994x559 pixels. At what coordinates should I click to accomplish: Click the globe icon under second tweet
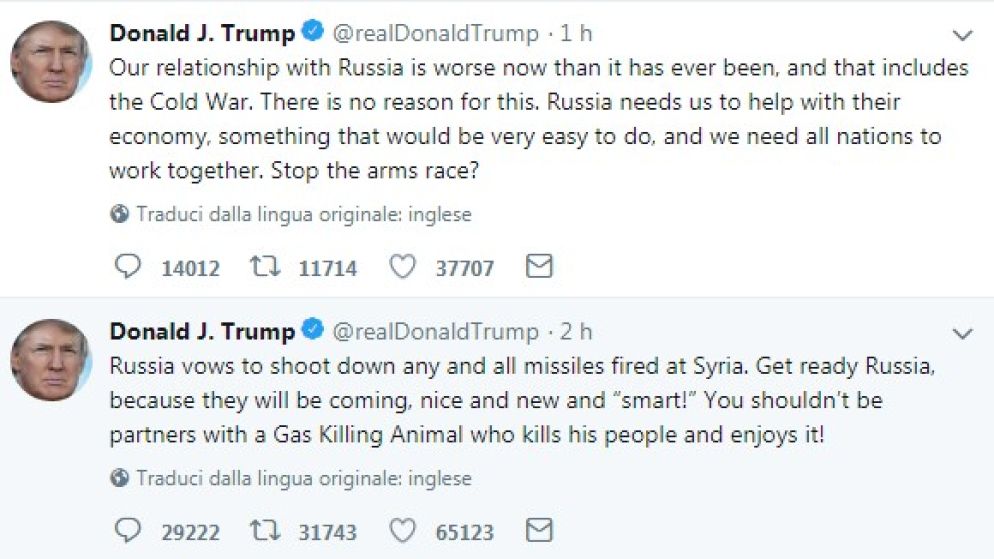click(120, 478)
